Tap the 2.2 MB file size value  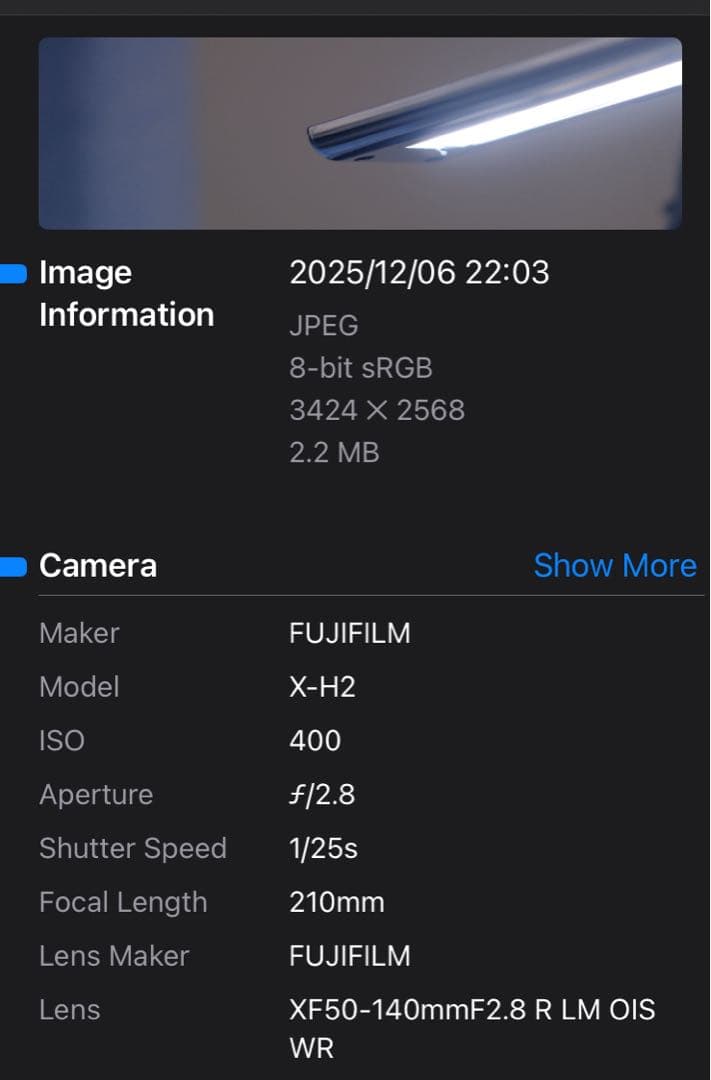click(x=334, y=453)
